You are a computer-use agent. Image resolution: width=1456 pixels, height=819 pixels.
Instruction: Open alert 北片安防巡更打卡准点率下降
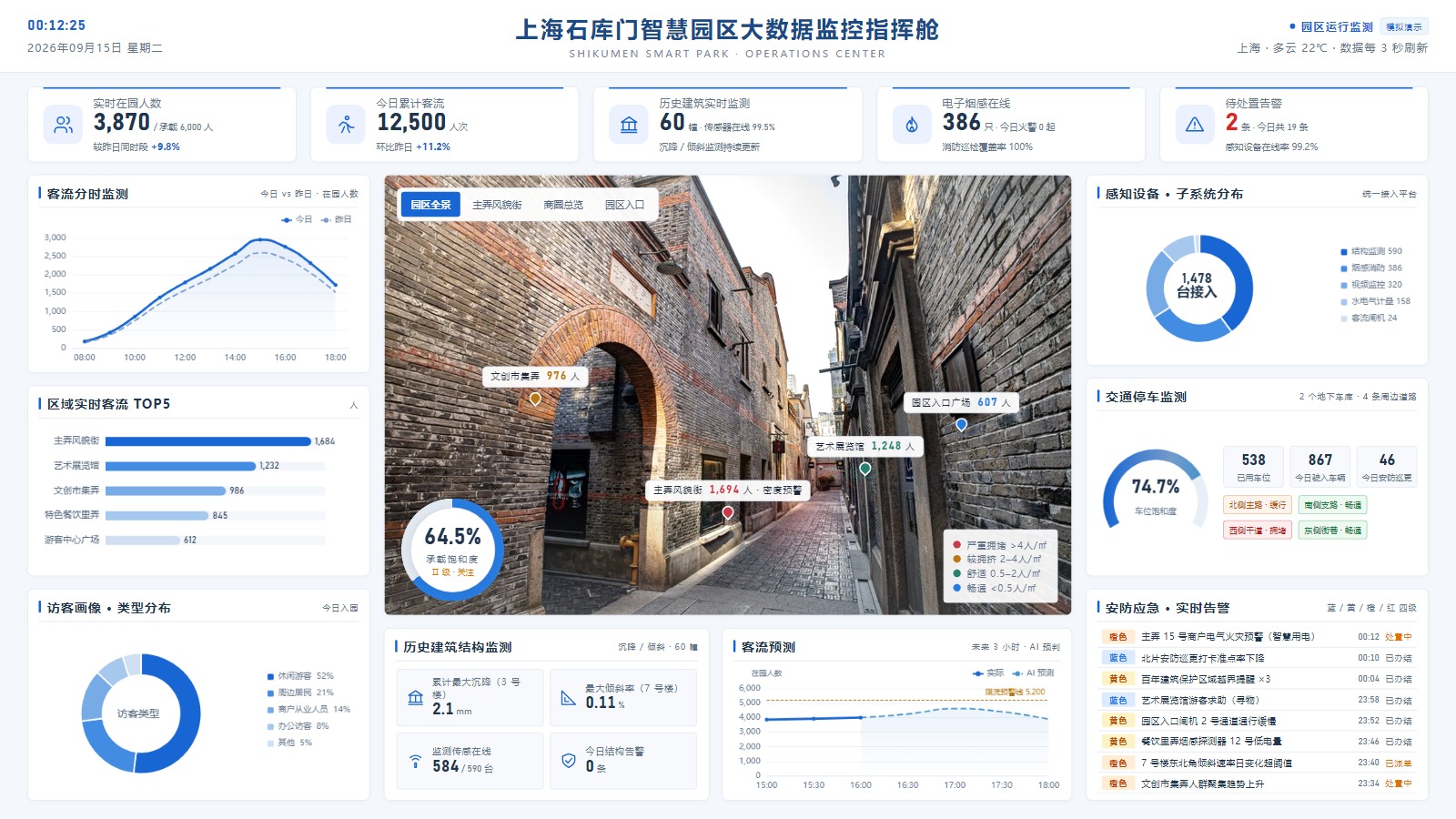pos(1257,658)
